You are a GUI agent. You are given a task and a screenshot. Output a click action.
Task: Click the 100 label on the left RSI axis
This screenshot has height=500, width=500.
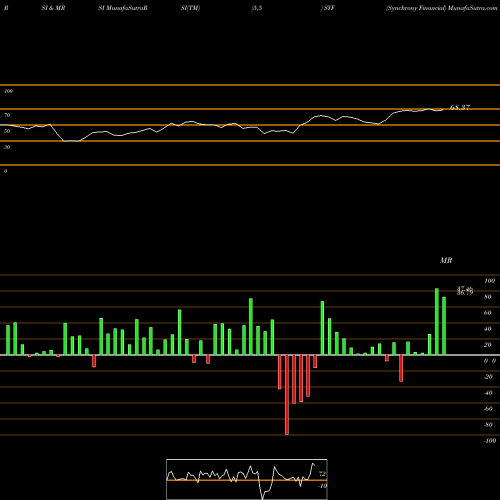point(8,91)
